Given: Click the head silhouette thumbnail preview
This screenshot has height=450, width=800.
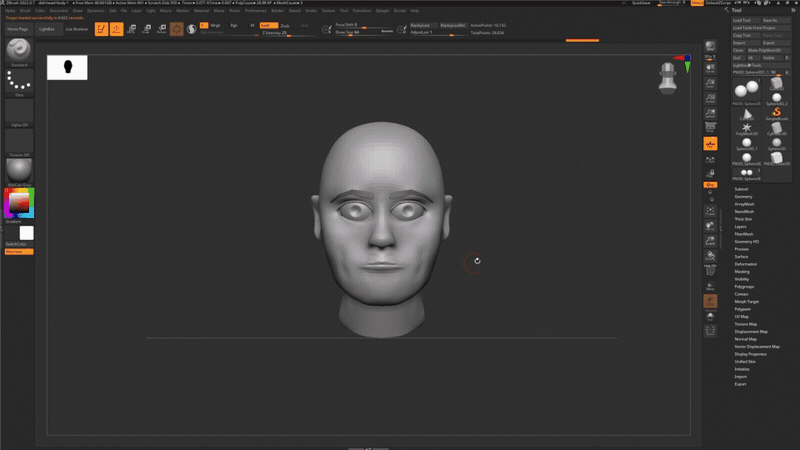Looking at the screenshot, I should [67, 67].
